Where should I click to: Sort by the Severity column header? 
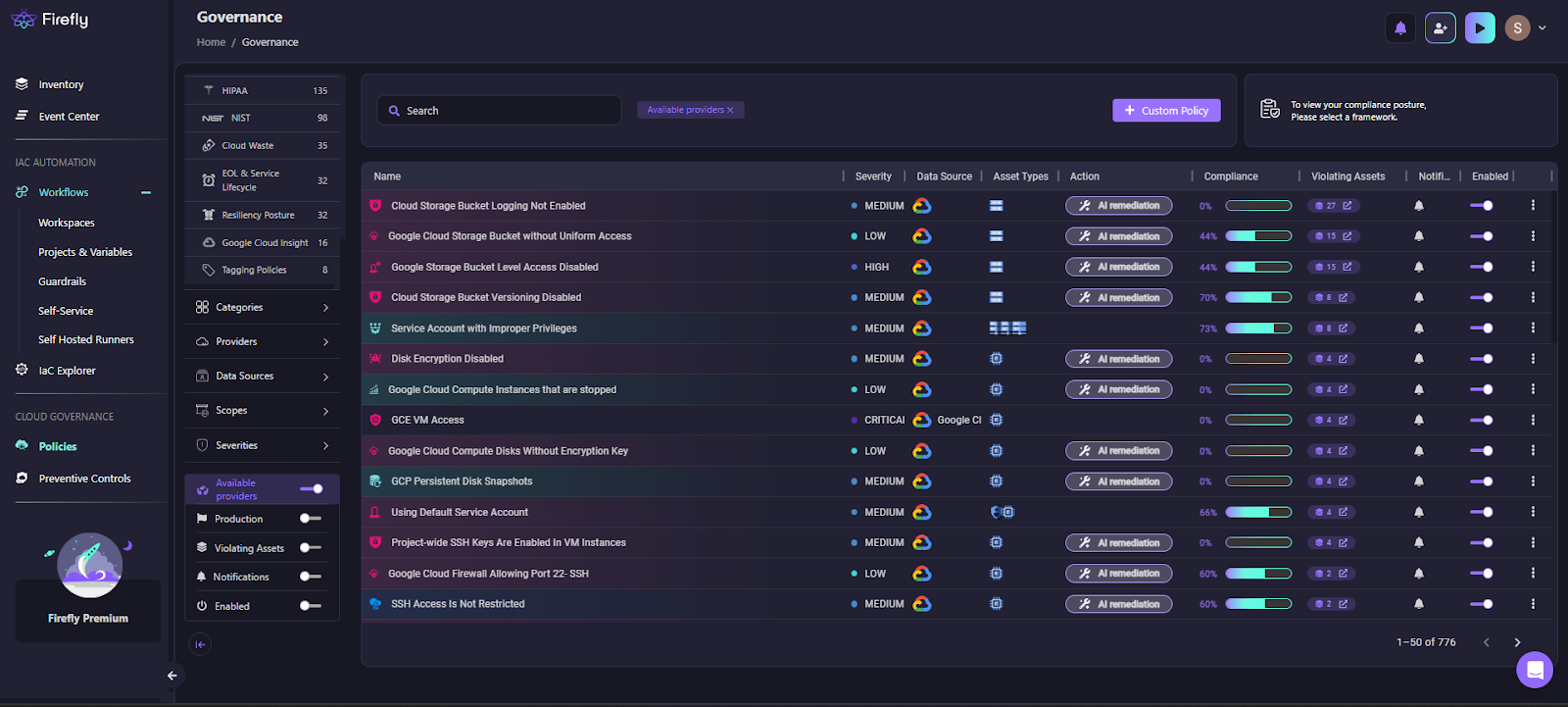pyautogui.click(x=873, y=177)
